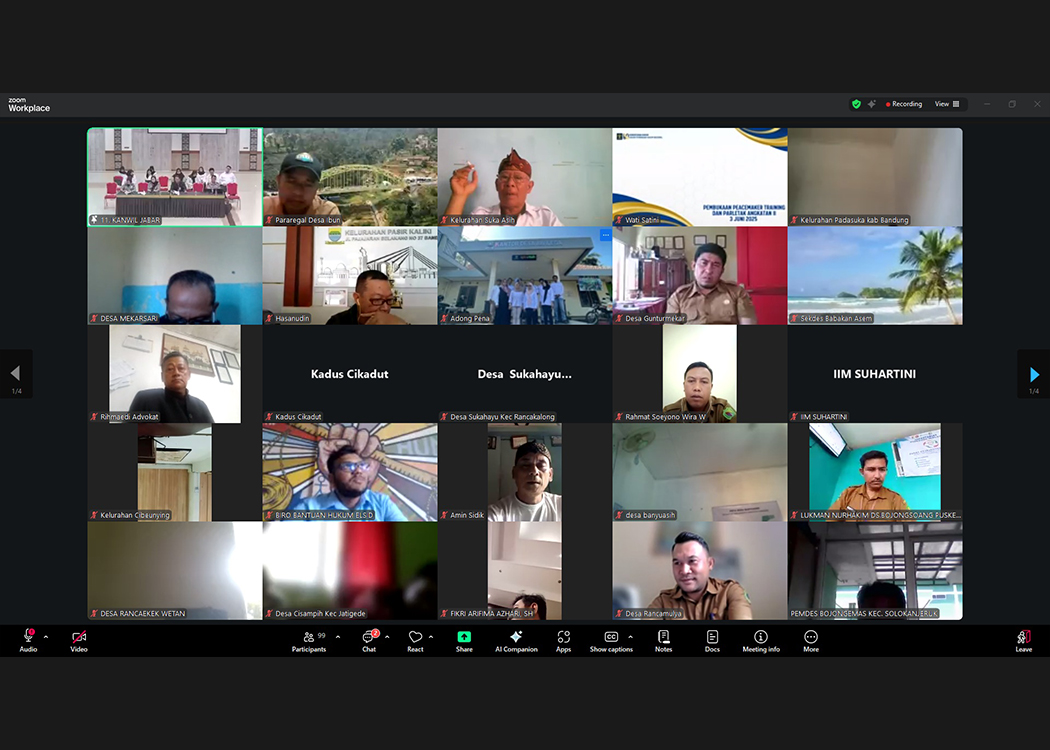Expand the caption options arrow

tap(630, 637)
